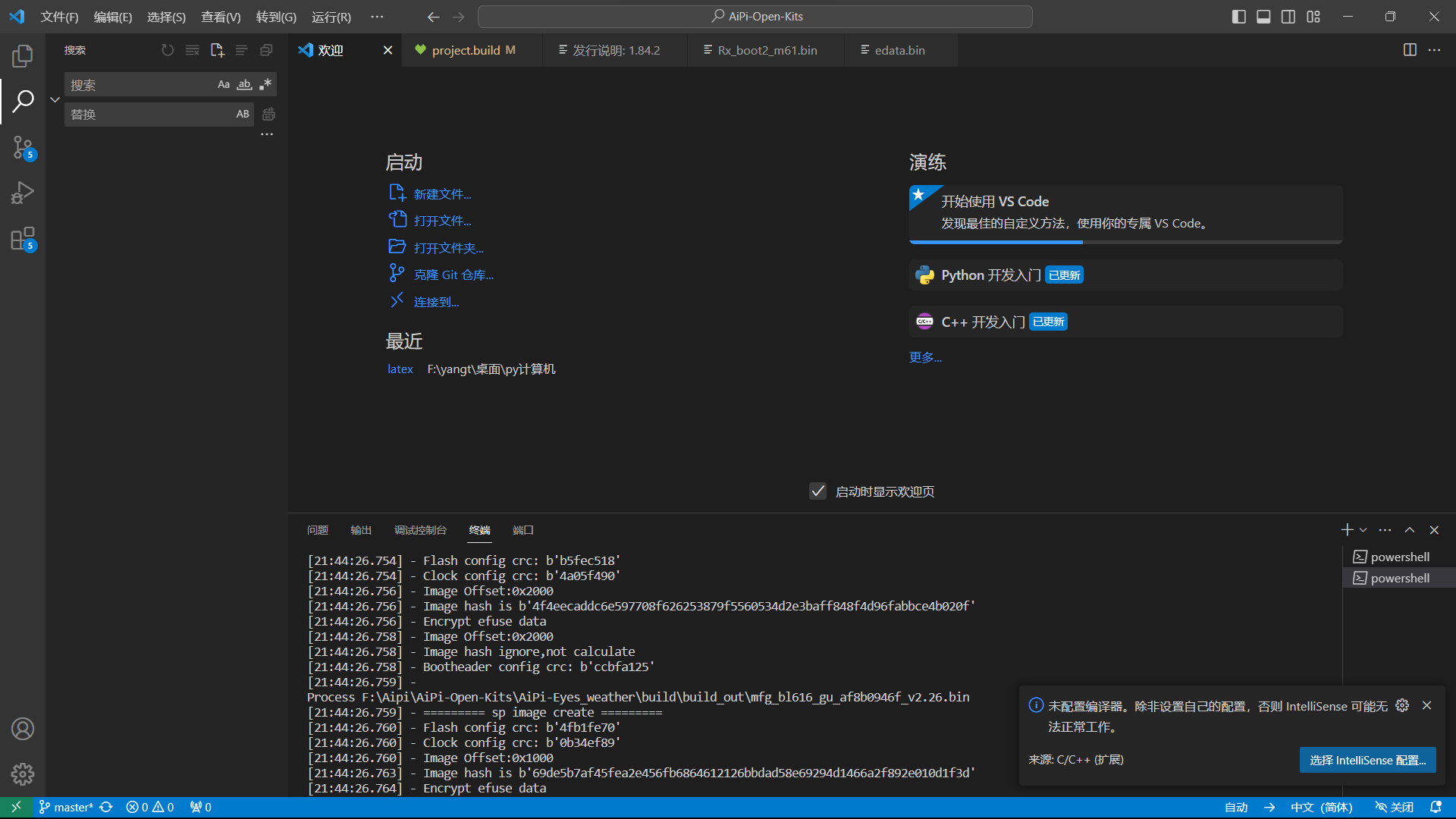
Task: Click 更多 link under walkthroughs
Action: (925, 357)
